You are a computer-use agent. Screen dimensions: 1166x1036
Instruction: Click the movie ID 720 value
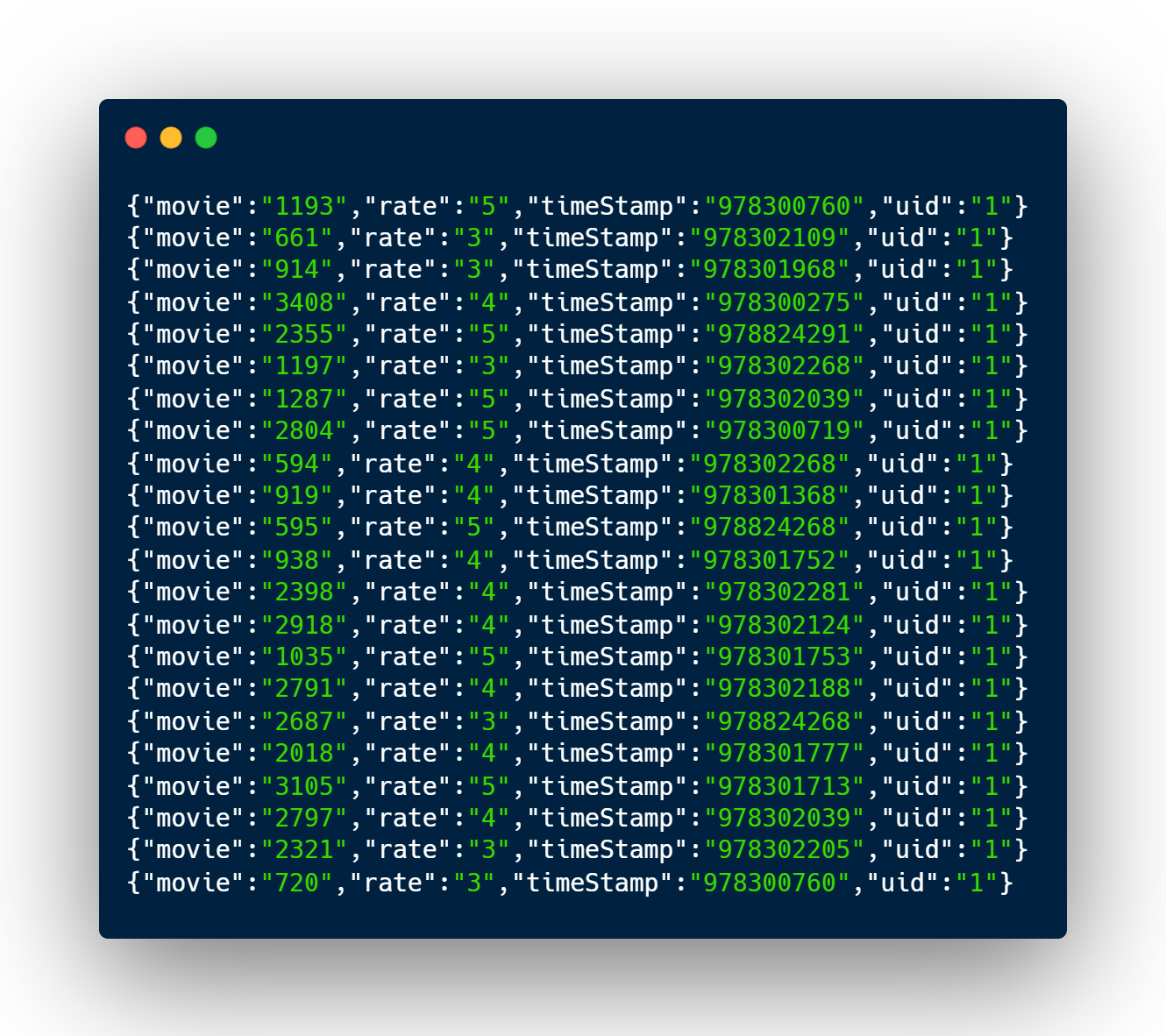tap(297, 883)
